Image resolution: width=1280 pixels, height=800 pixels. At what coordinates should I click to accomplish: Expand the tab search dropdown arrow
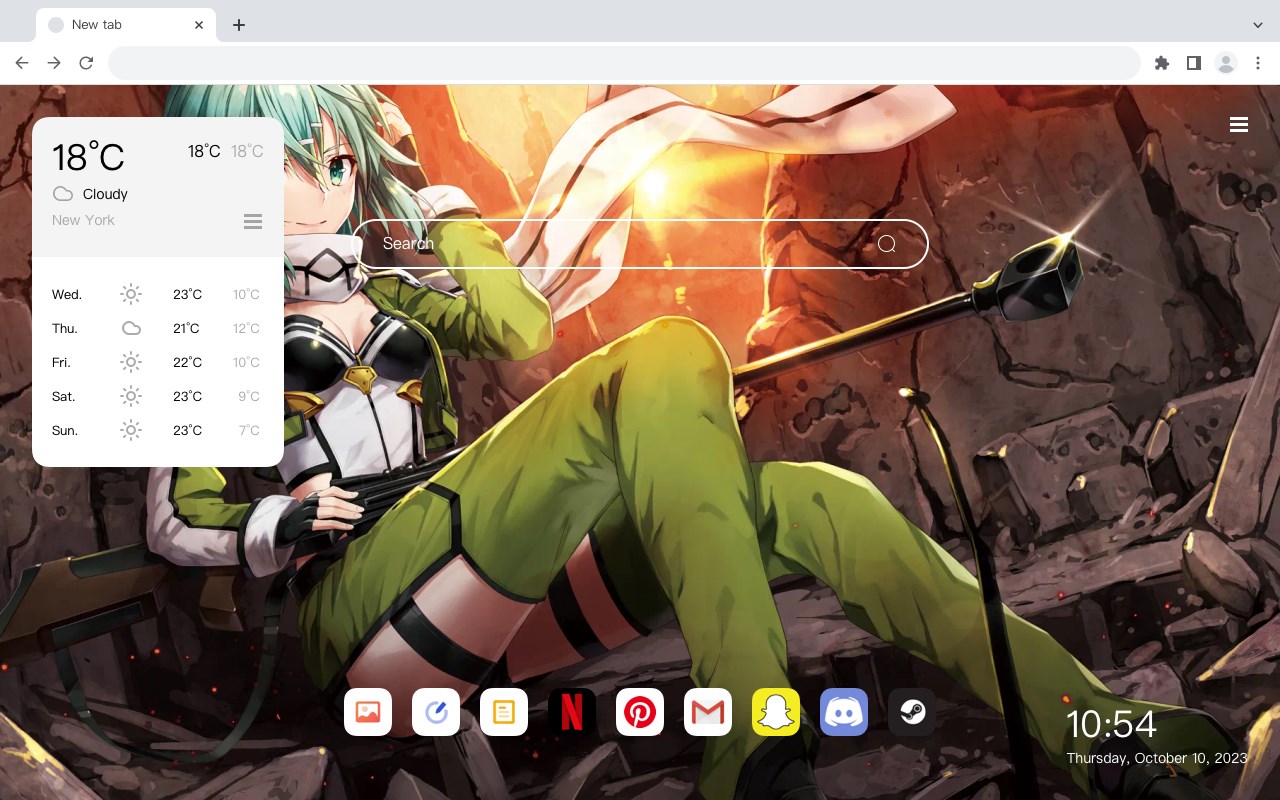[x=1258, y=25]
